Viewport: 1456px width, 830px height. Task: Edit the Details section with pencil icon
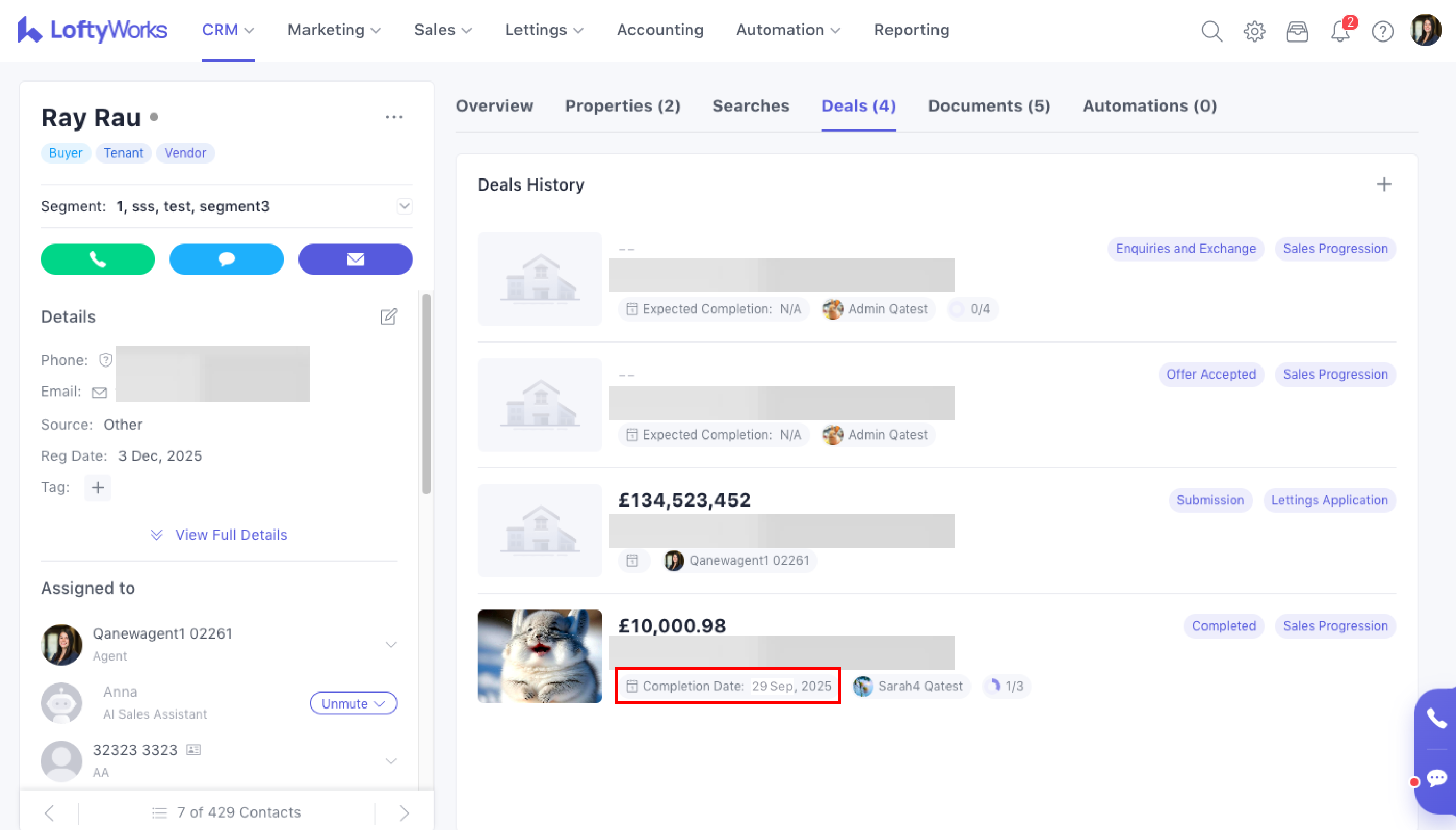coord(388,316)
